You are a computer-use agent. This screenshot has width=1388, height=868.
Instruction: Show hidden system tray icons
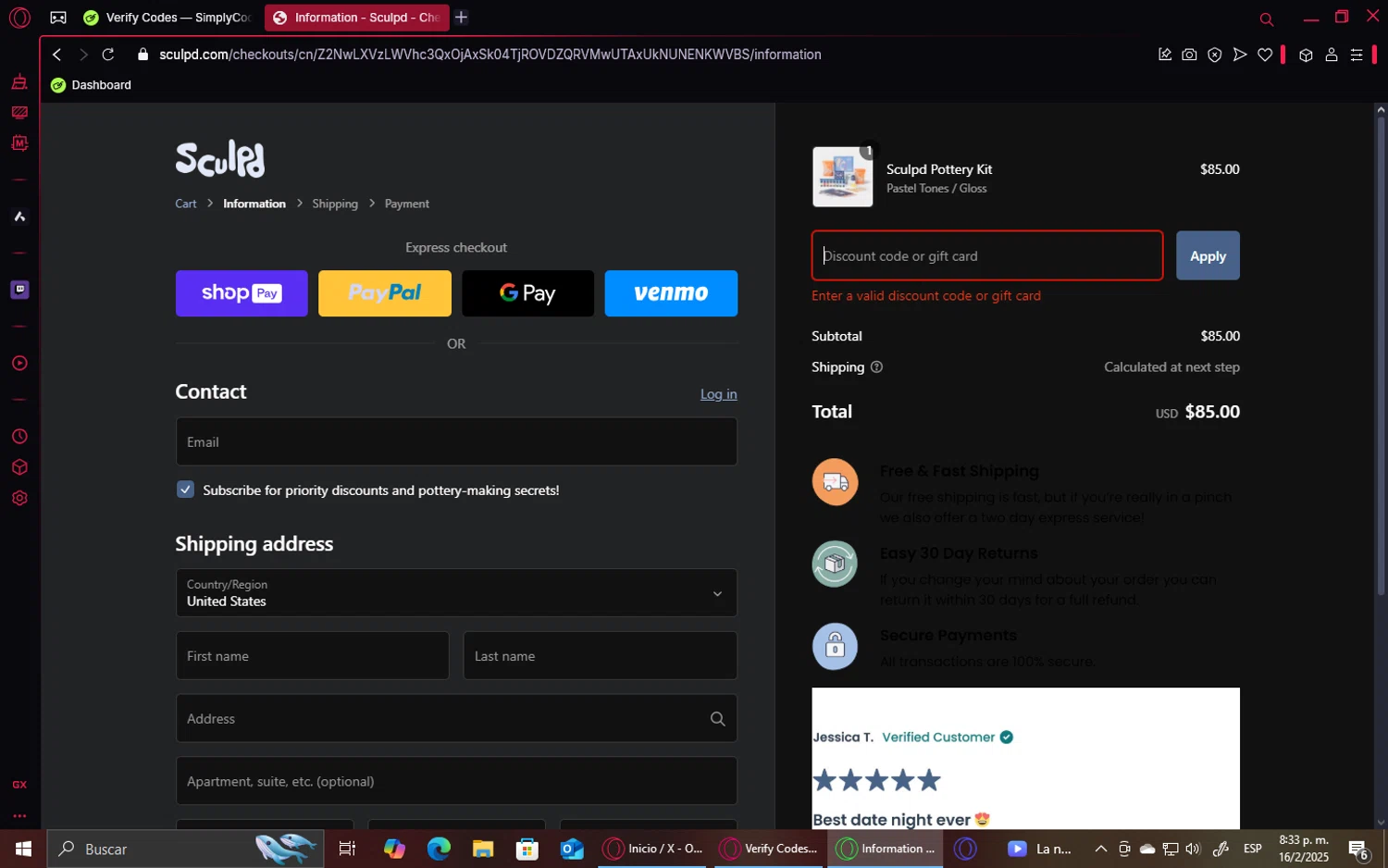[x=1100, y=849]
